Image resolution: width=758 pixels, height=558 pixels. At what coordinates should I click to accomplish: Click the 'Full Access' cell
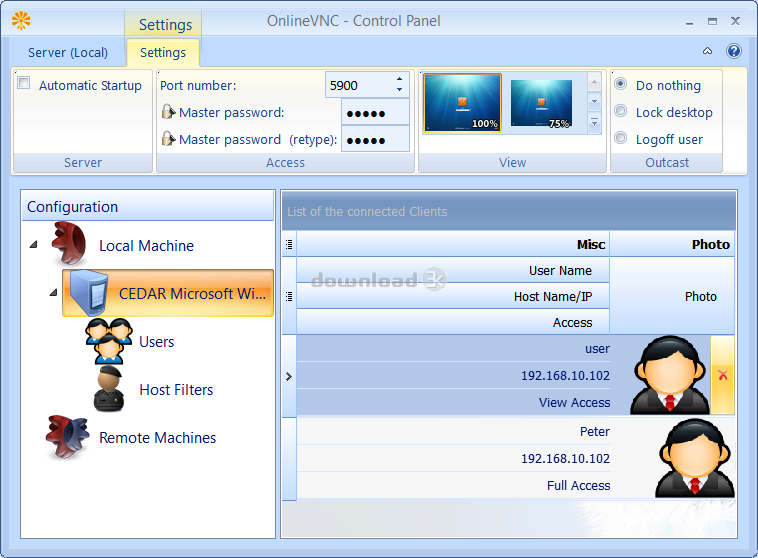tap(453, 485)
